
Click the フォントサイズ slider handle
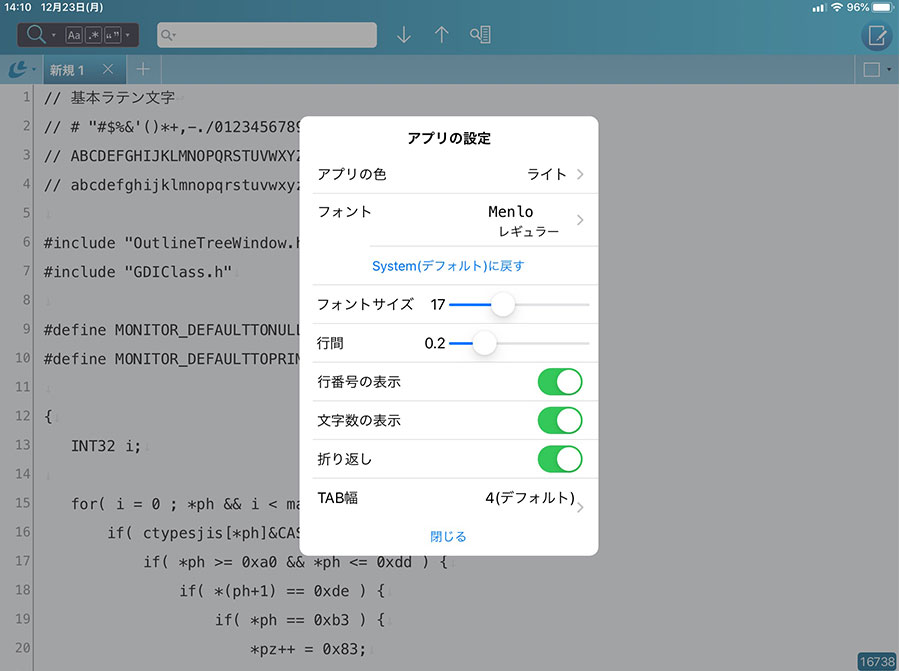(x=503, y=304)
